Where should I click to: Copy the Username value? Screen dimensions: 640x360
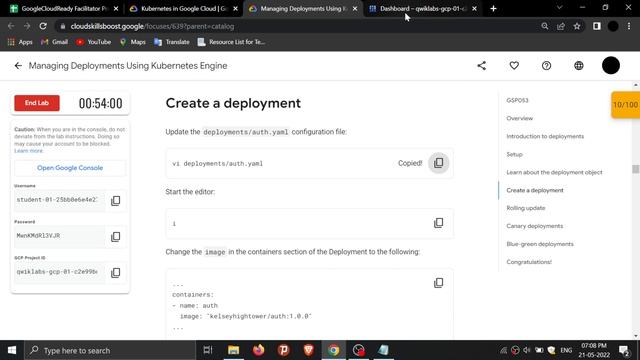(116, 200)
